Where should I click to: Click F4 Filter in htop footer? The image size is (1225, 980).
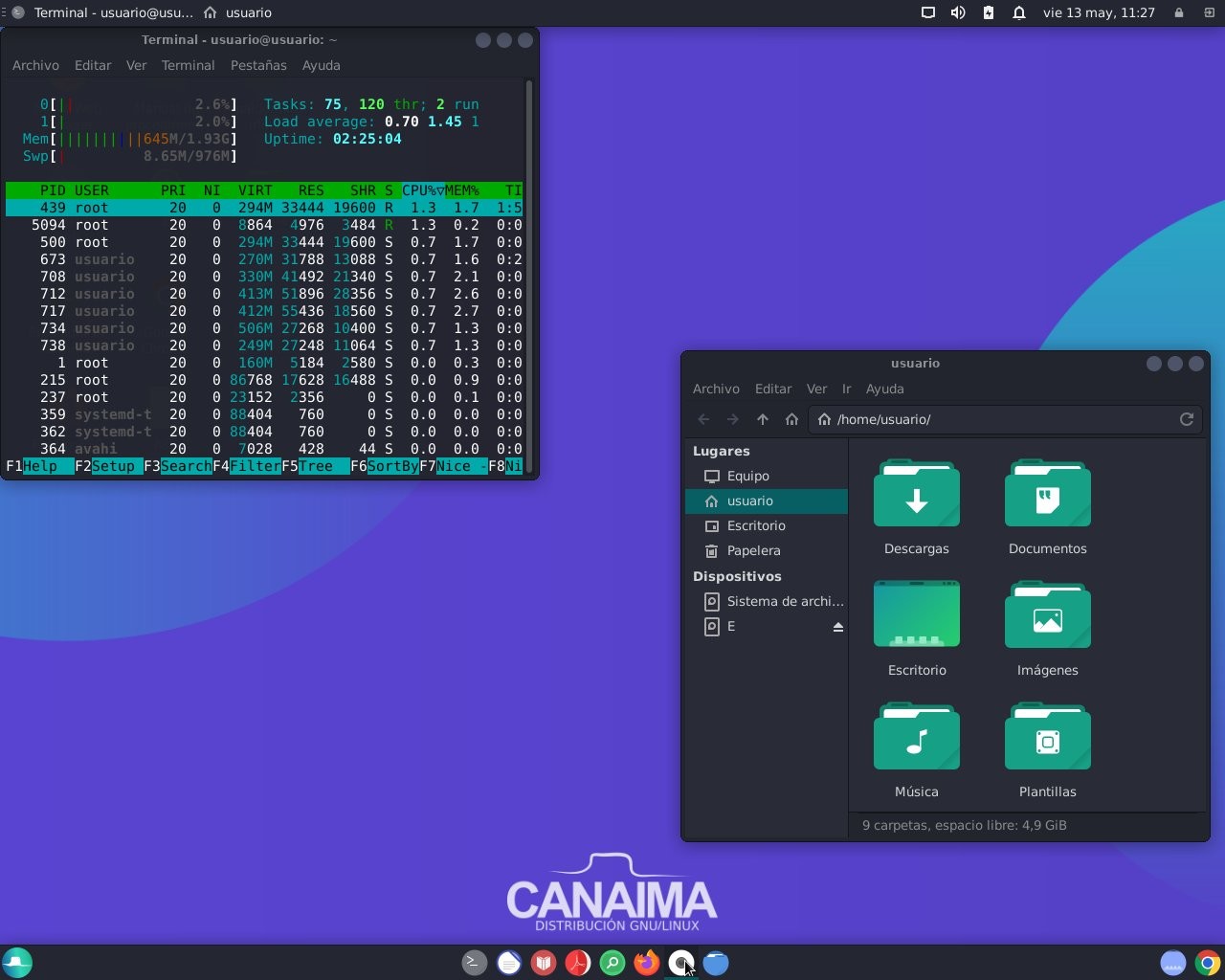pyautogui.click(x=247, y=466)
